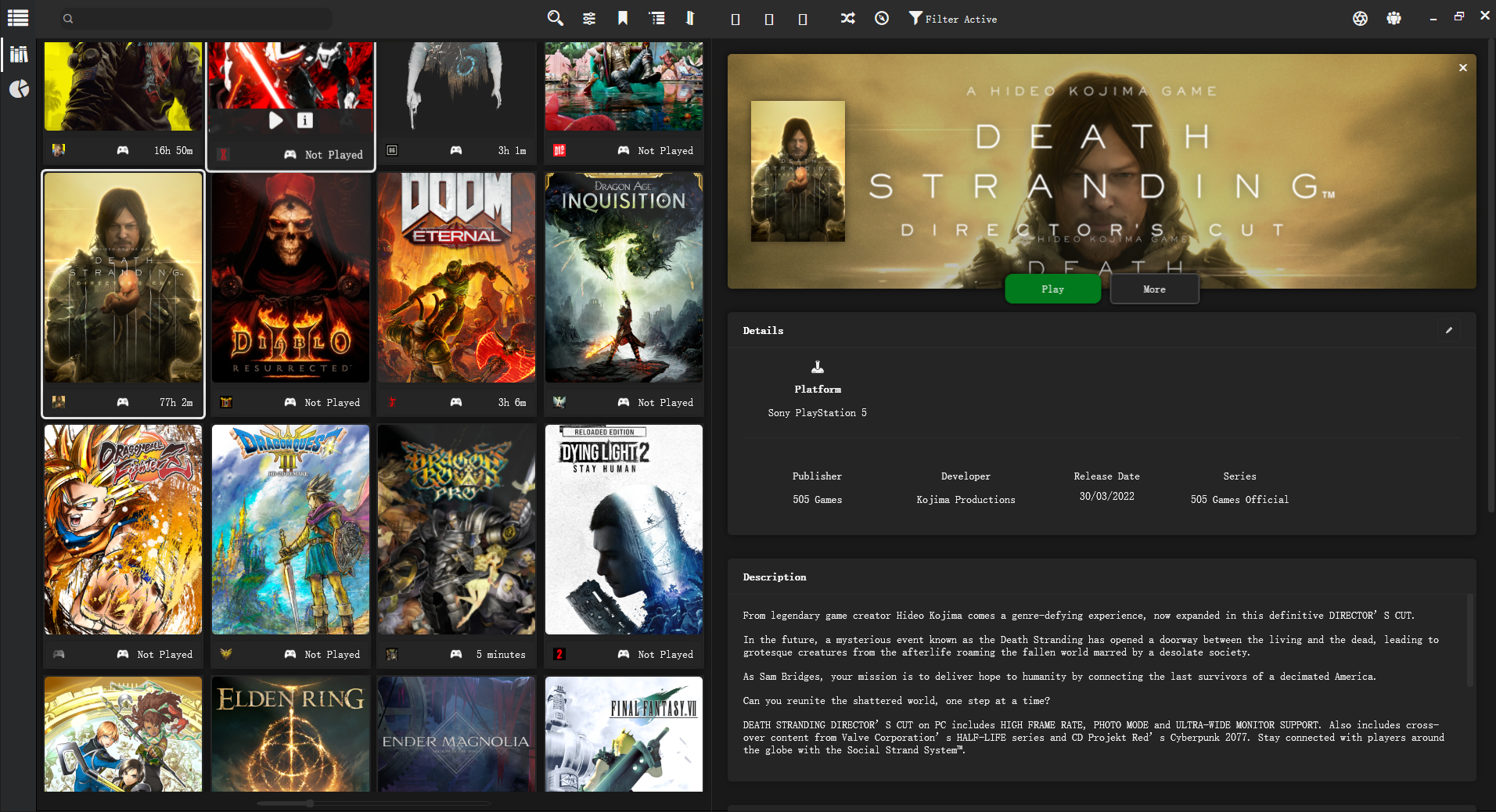Select the Diablo II Resurrected cover
The height and width of the screenshot is (812, 1496).
(x=290, y=278)
